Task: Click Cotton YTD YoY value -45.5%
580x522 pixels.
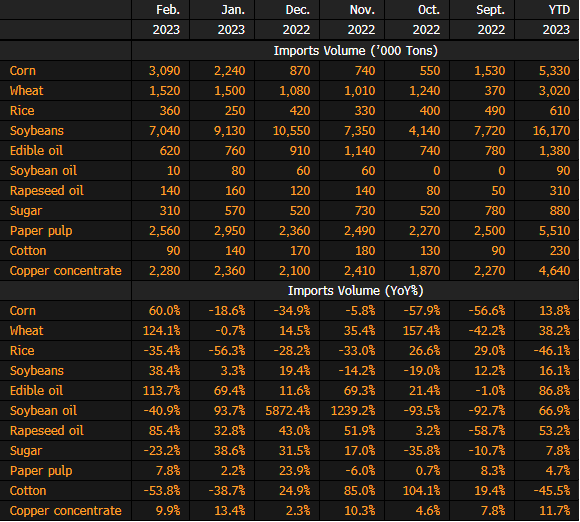Action: coord(552,491)
